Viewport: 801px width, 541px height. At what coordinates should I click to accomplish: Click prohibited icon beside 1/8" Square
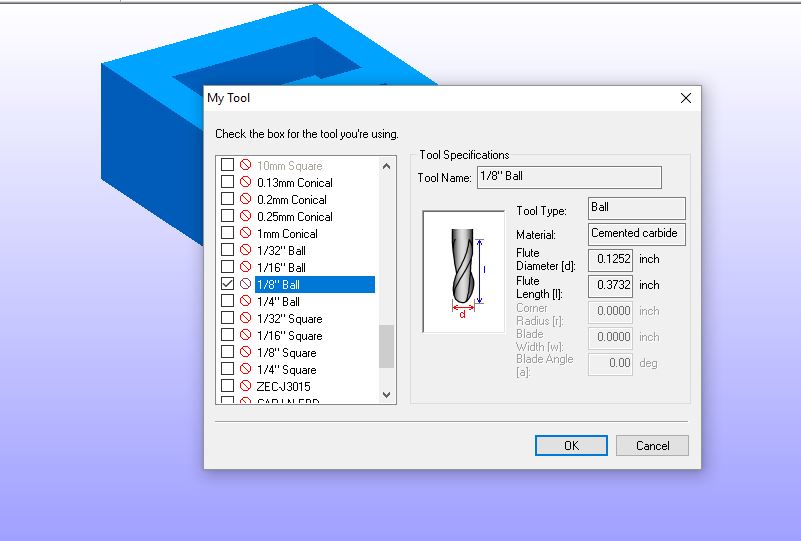[246, 352]
